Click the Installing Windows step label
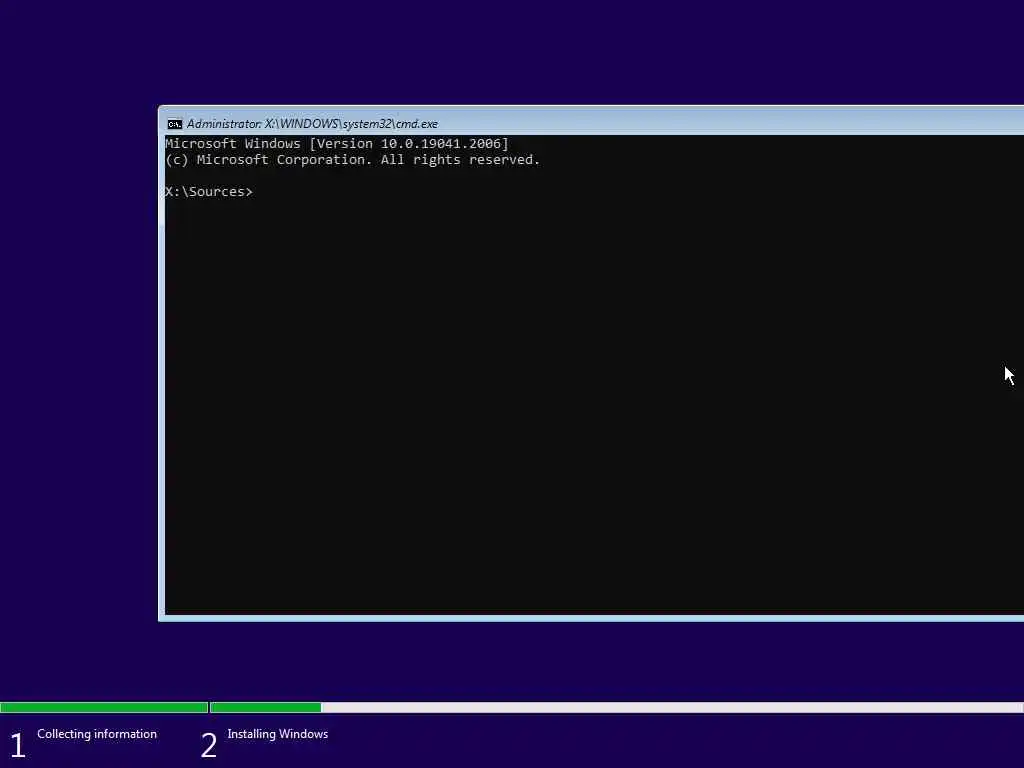This screenshot has width=1024, height=768. [278, 734]
